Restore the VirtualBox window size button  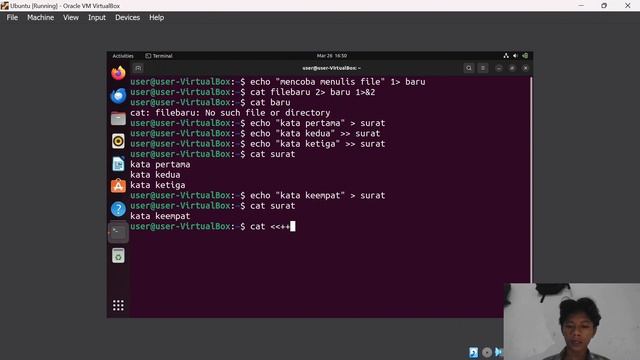pyautogui.click(x=604, y=6)
